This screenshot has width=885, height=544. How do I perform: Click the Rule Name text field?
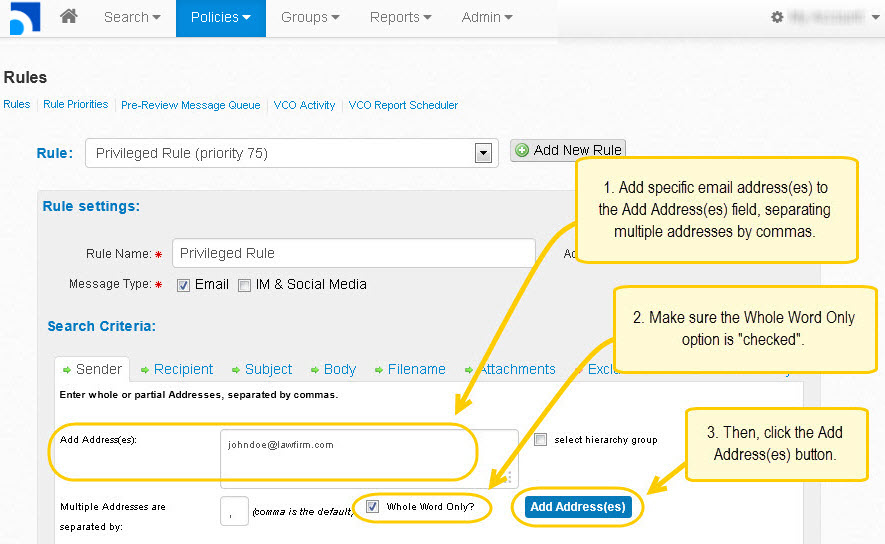[x=353, y=253]
